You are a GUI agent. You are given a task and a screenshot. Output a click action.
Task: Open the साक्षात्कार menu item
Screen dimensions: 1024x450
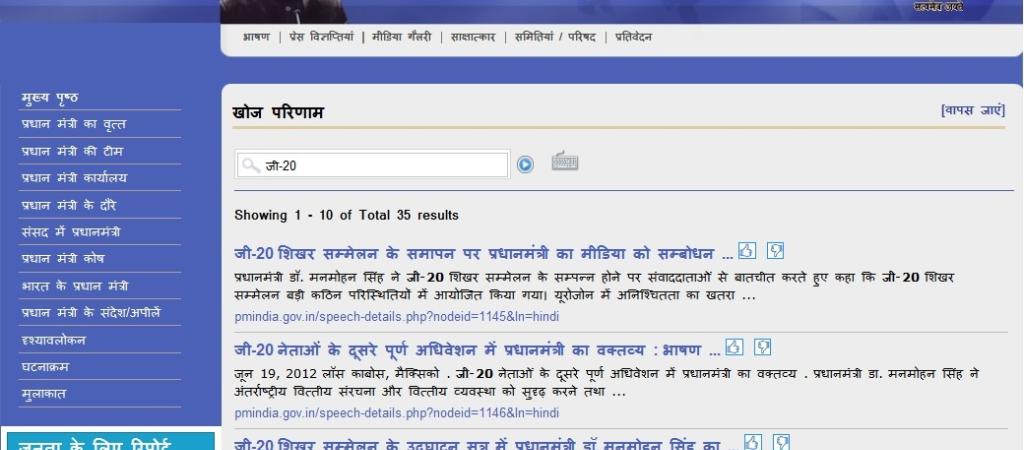tap(473, 37)
